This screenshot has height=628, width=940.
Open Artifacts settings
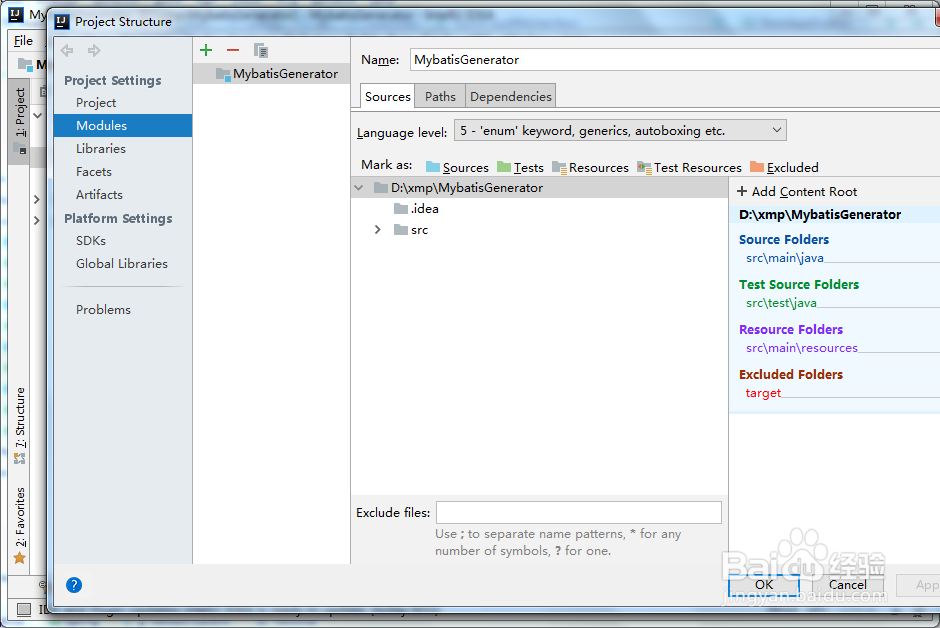click(x=99, y=194)
